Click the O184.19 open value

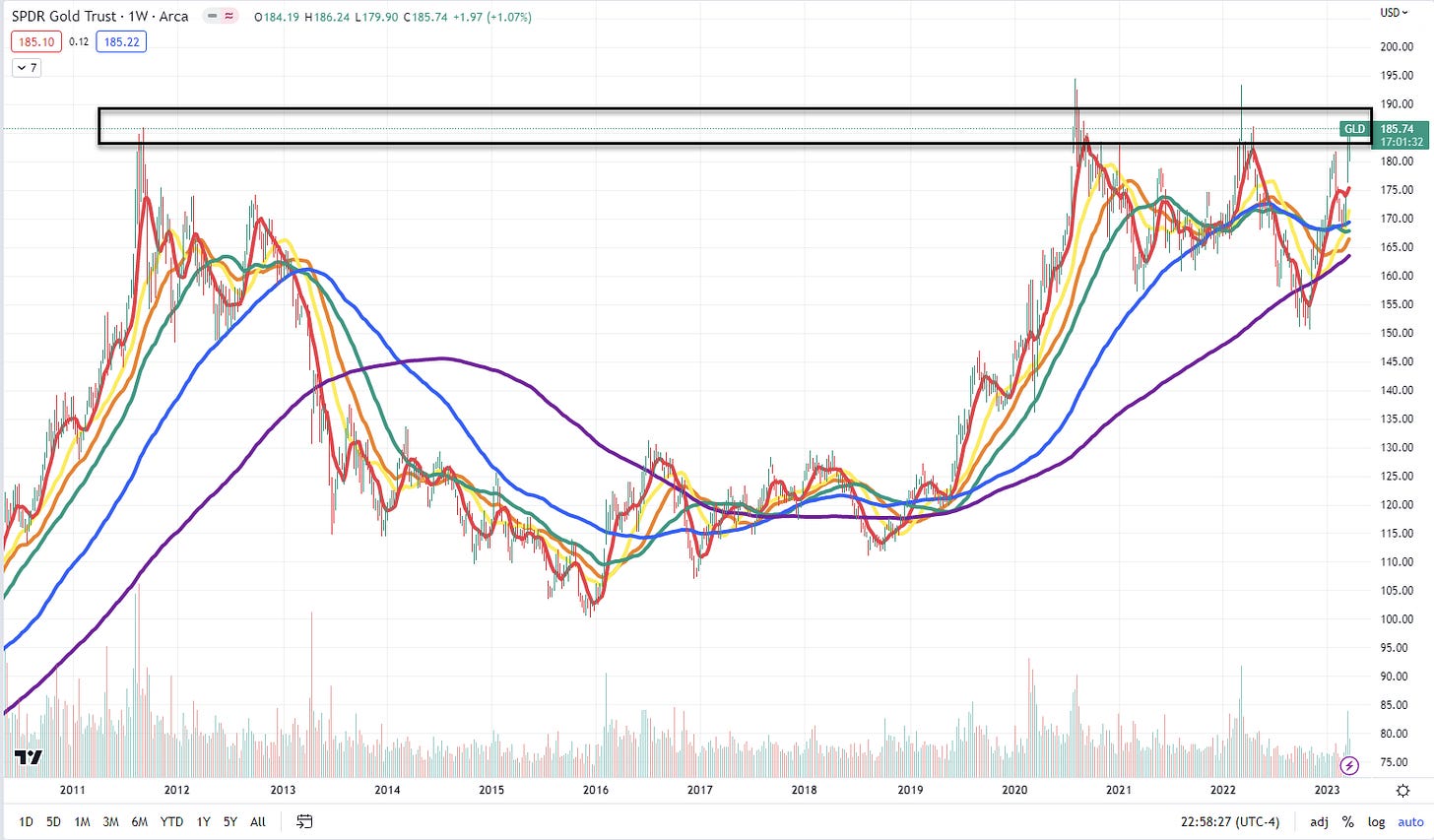tap(276, 17)
